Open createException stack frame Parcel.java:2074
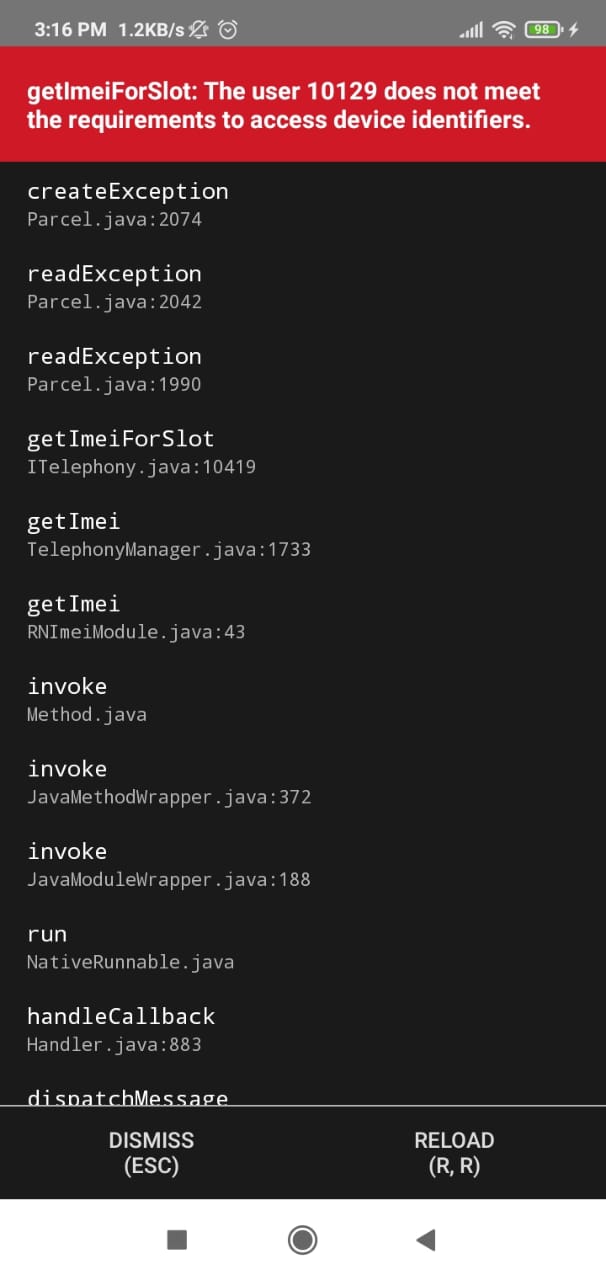Viewport: 606px width, 1280px height. coord(303,204)
